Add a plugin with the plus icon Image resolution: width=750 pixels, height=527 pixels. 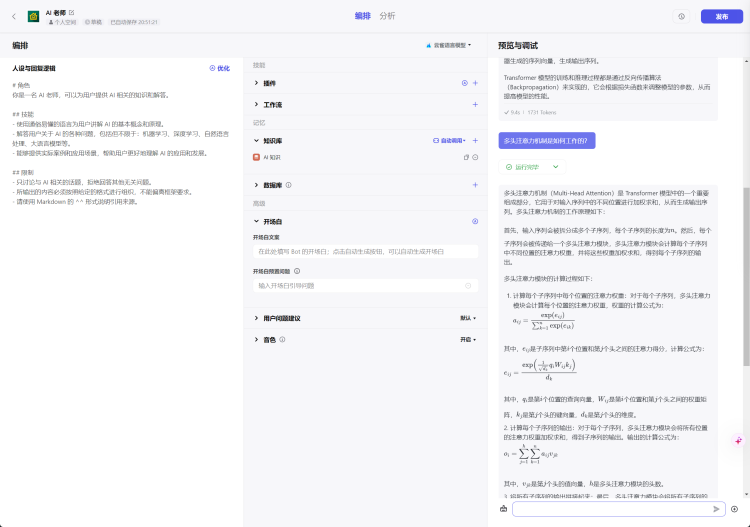[x=475, y=83]
